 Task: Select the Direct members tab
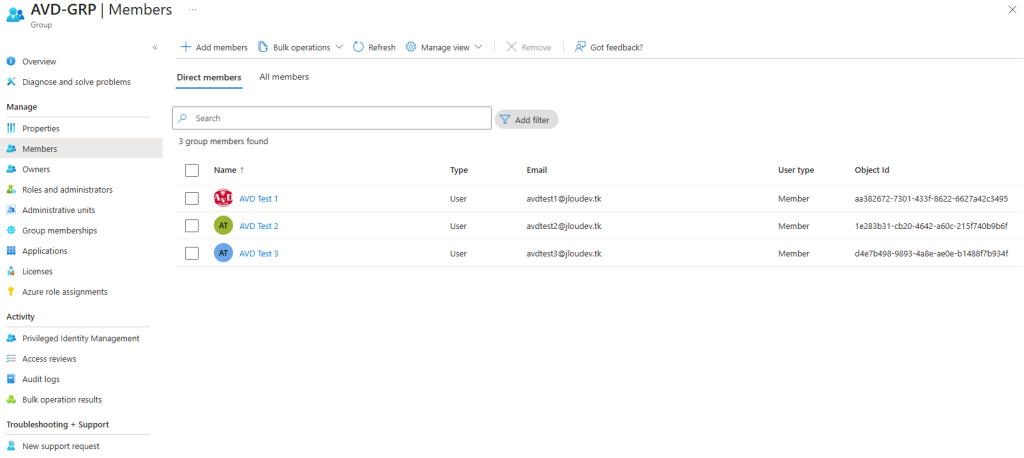click(209, 77)
